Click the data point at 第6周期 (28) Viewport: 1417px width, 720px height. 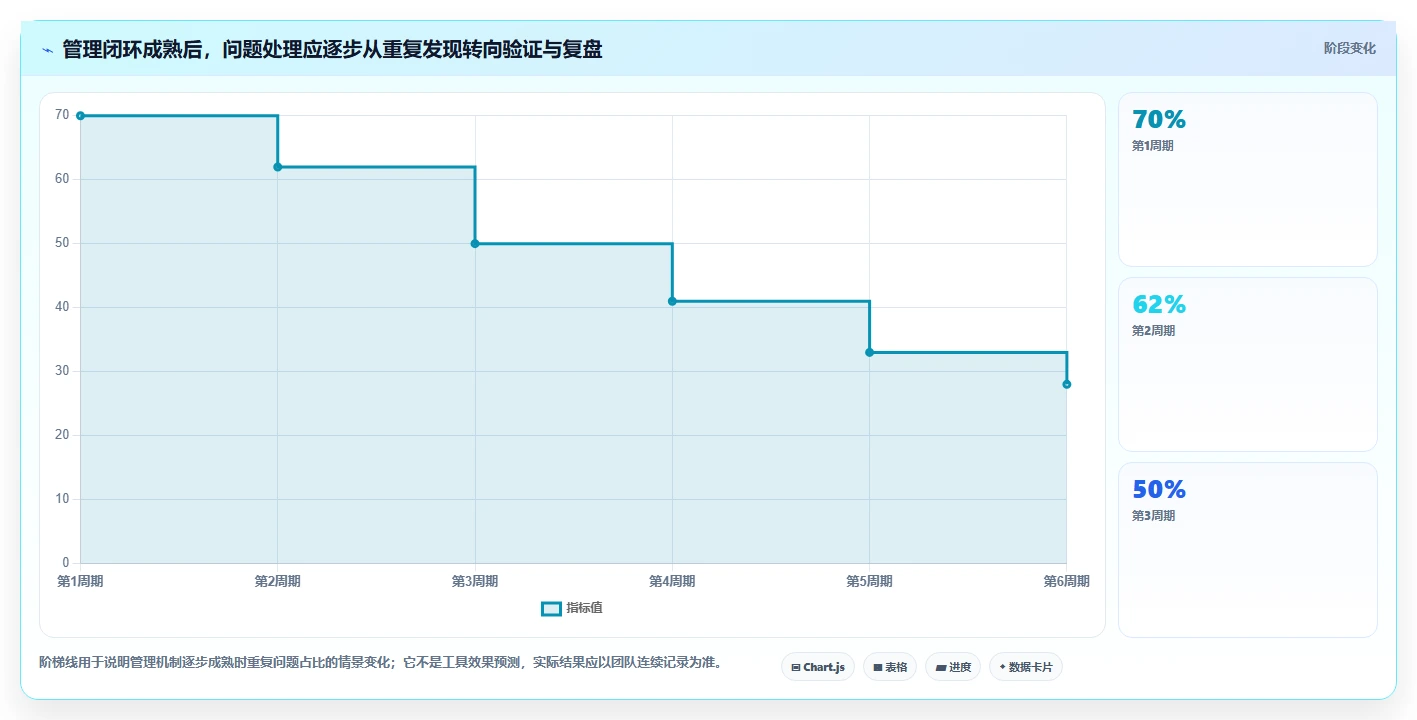click(x=1067, y=384)
